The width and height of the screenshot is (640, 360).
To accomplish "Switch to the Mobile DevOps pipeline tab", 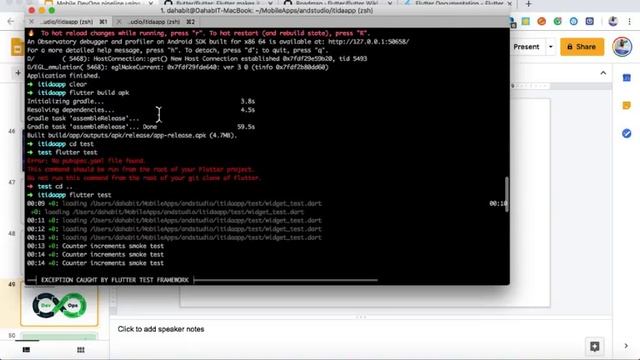I will click(98, 3).
